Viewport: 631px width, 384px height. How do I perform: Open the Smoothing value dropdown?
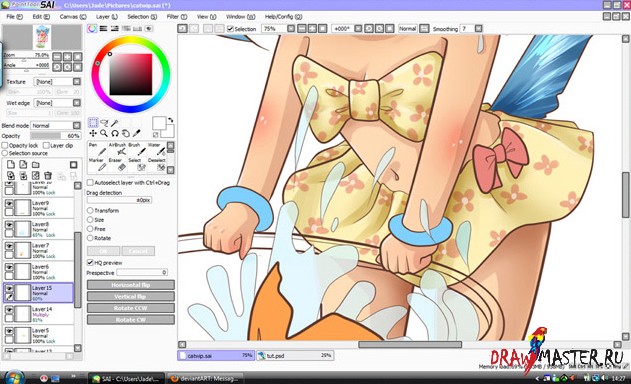(478, 29)
